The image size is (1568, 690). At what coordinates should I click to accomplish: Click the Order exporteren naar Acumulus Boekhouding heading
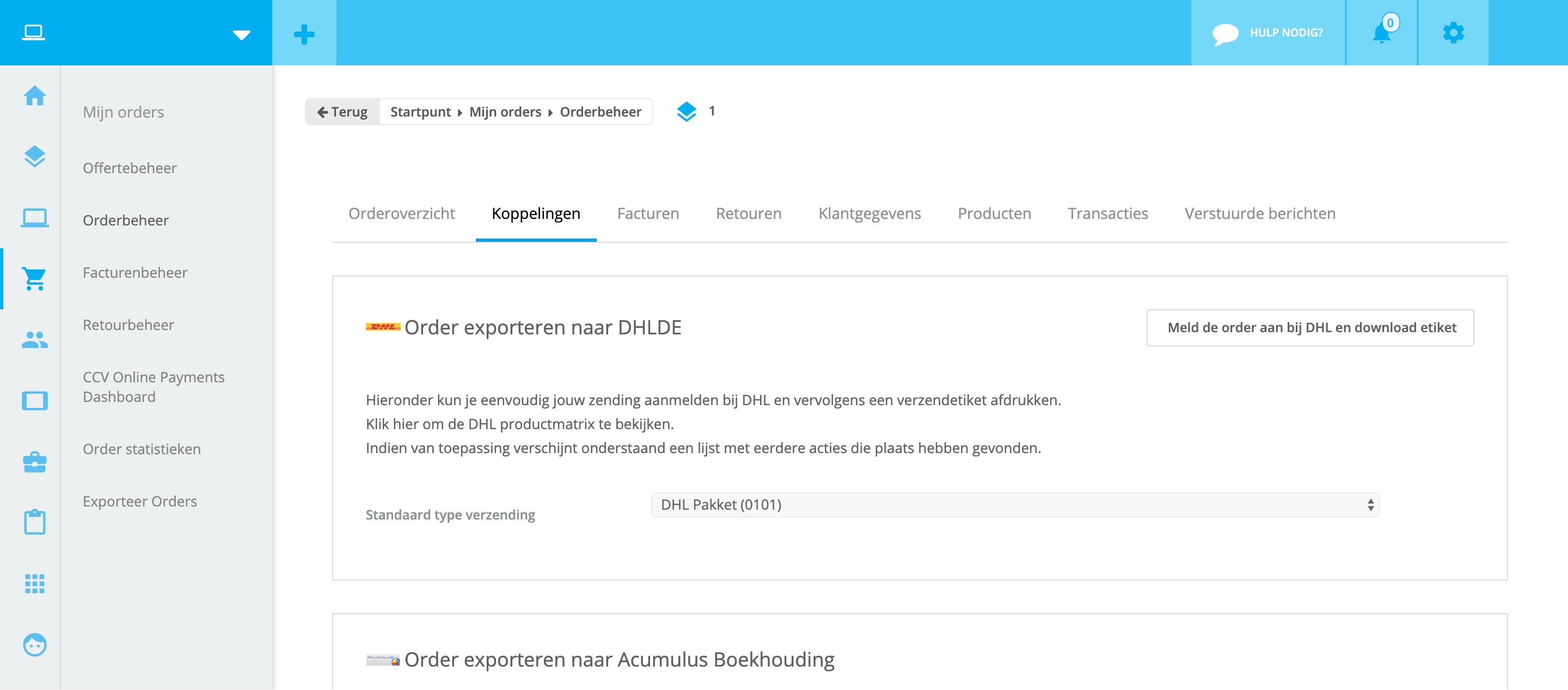(x=619, y=660)
